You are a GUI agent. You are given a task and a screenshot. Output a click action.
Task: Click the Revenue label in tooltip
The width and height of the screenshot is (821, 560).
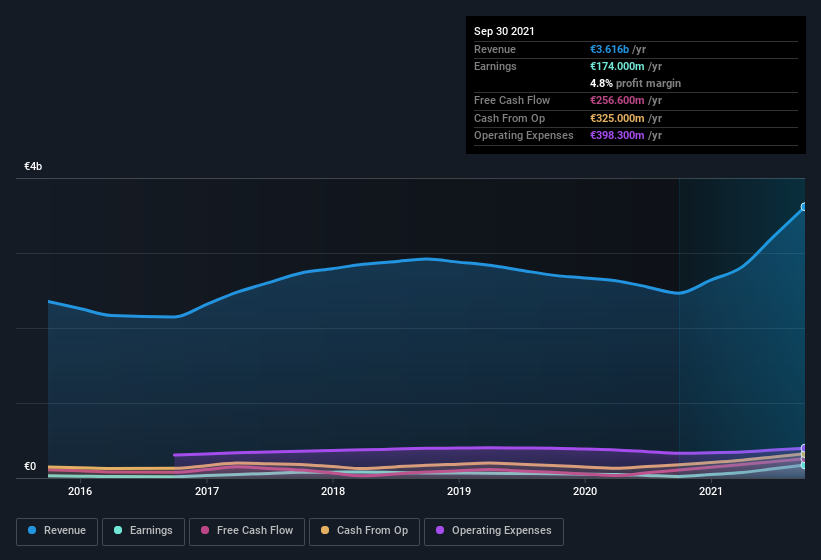point(495,49)
